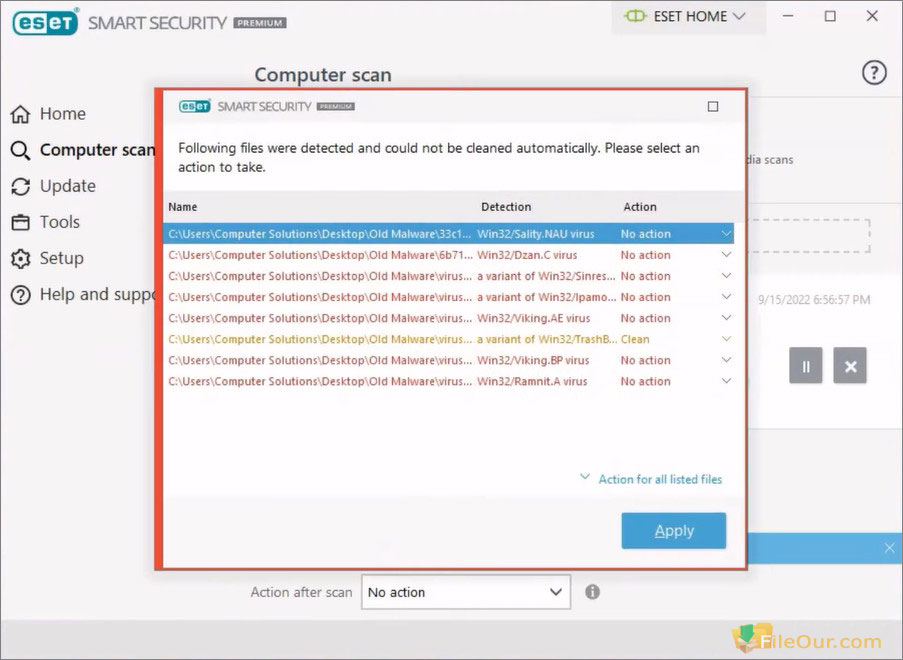Click the scan timestamp 9/15/2022 6:56:57 PM

coord(814,299)
